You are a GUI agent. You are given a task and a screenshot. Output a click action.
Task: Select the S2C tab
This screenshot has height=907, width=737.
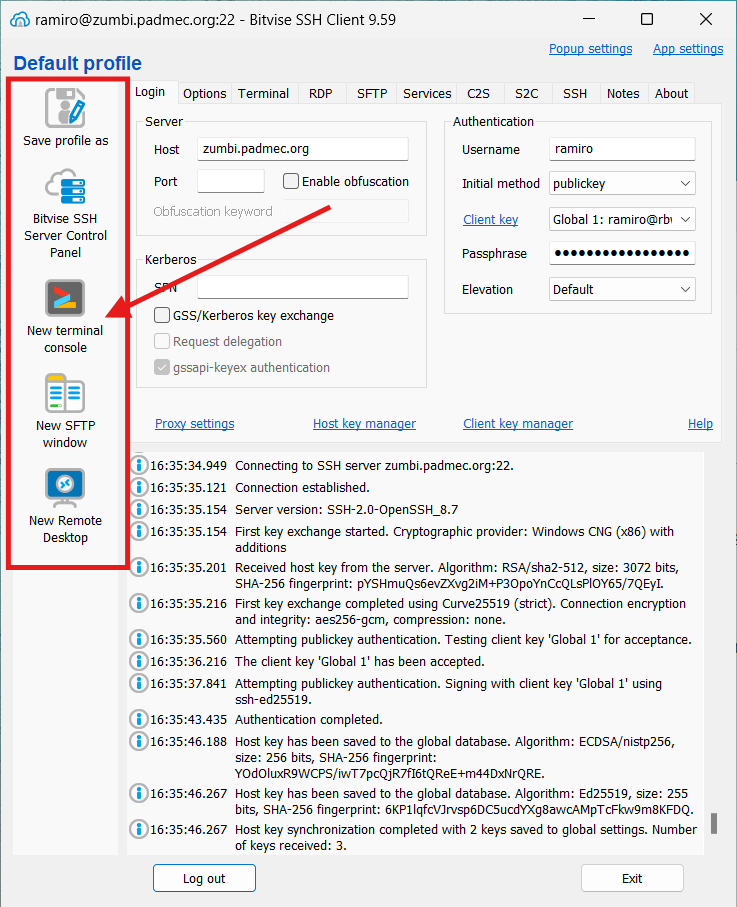tap(526, 94)
